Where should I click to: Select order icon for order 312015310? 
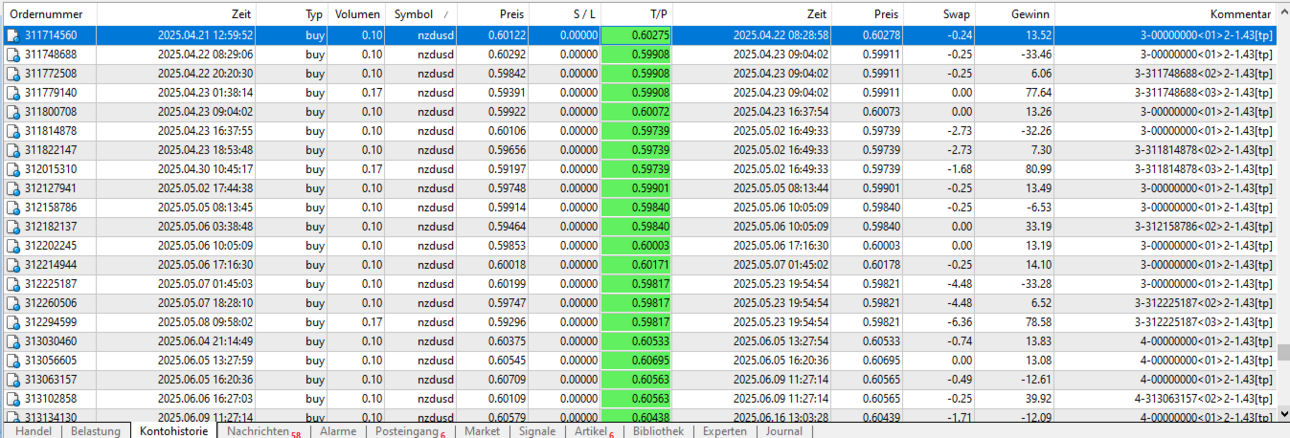[13, 169]
